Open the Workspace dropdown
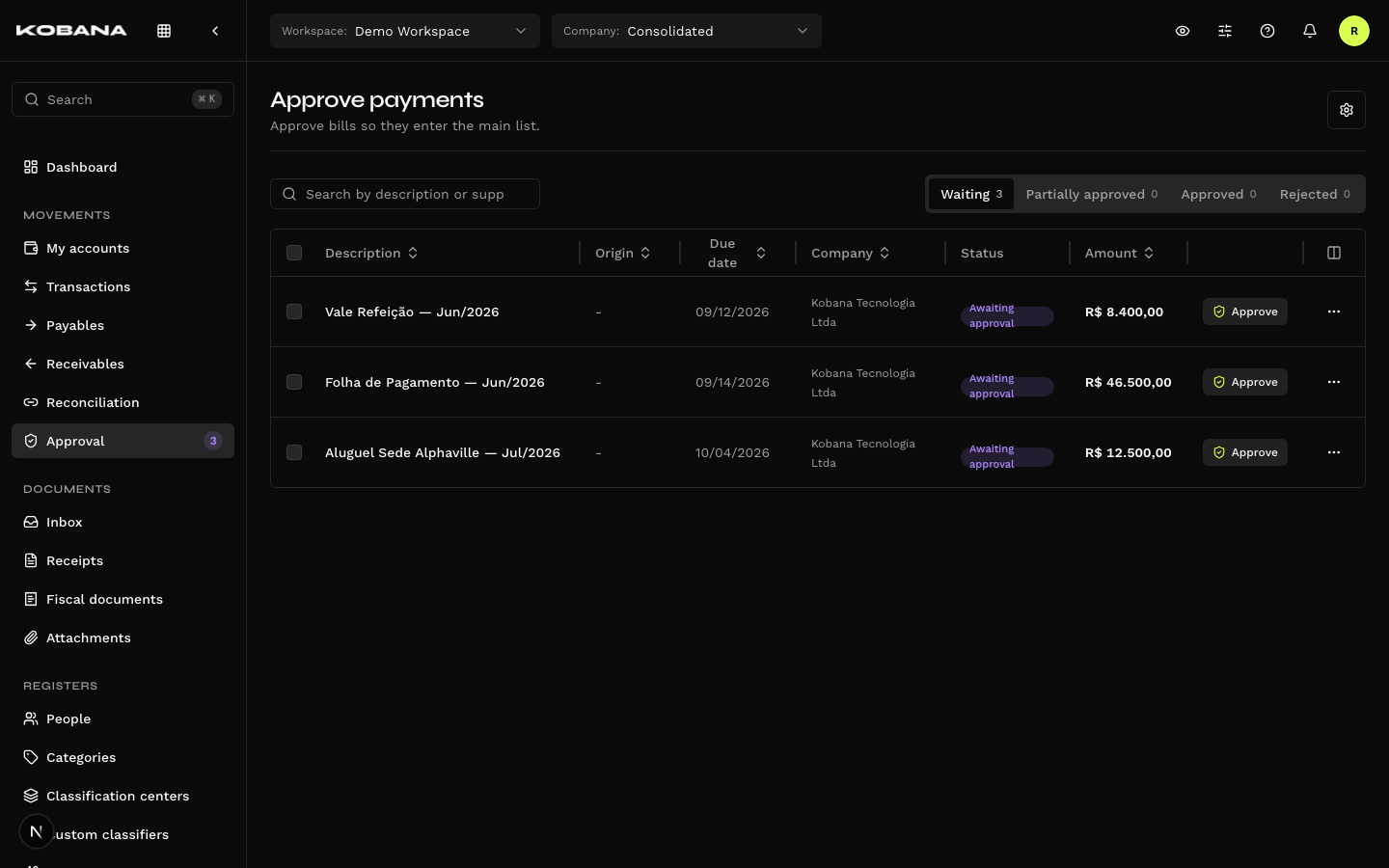The image size is (1389, 868). (405, 31)
